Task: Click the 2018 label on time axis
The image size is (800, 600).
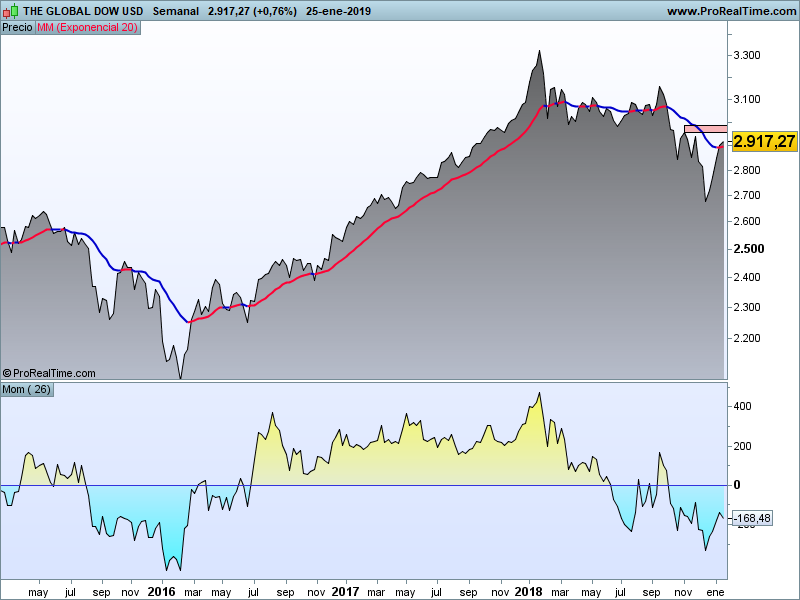Action: click(529, 592)
